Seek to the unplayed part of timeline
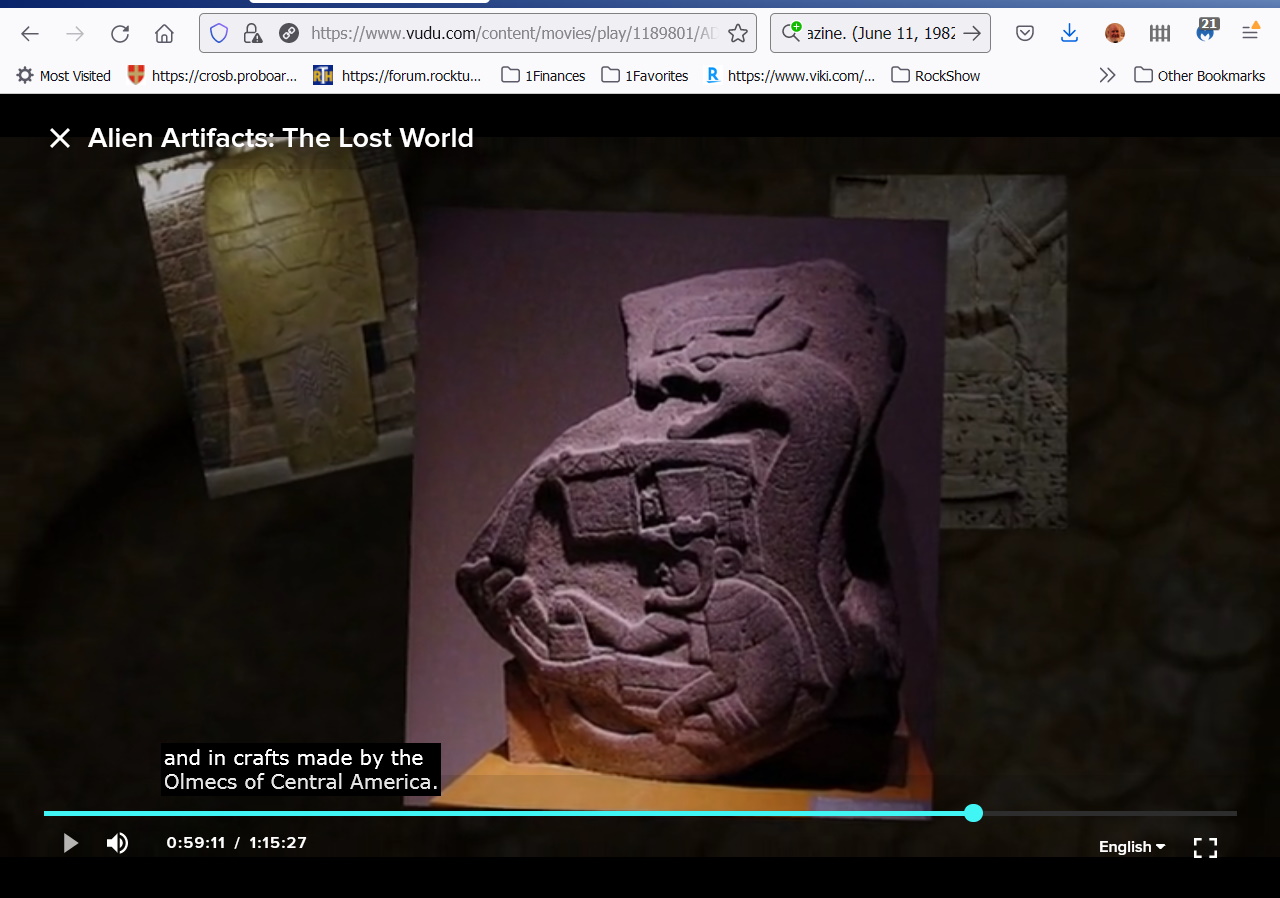Image resolution: width=1280 pixels, height=898 pixels. (x=1110, y=813)
